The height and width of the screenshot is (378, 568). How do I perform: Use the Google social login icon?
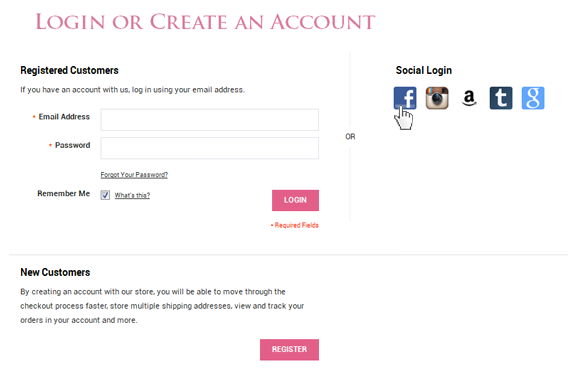coord(533,98)
